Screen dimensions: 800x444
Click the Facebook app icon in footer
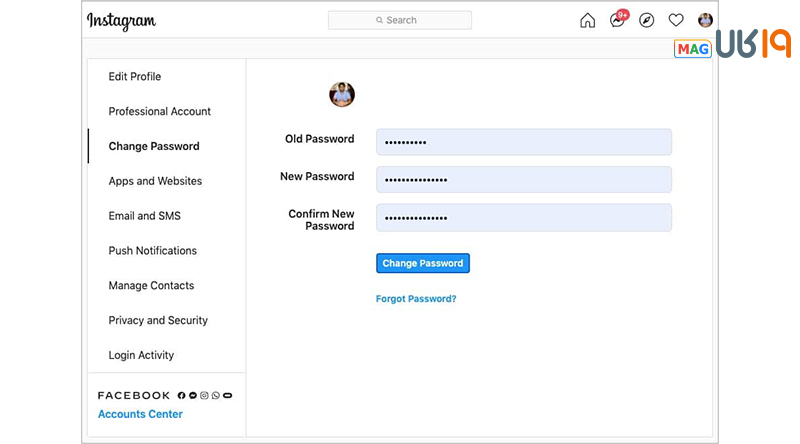click(181, 396)
